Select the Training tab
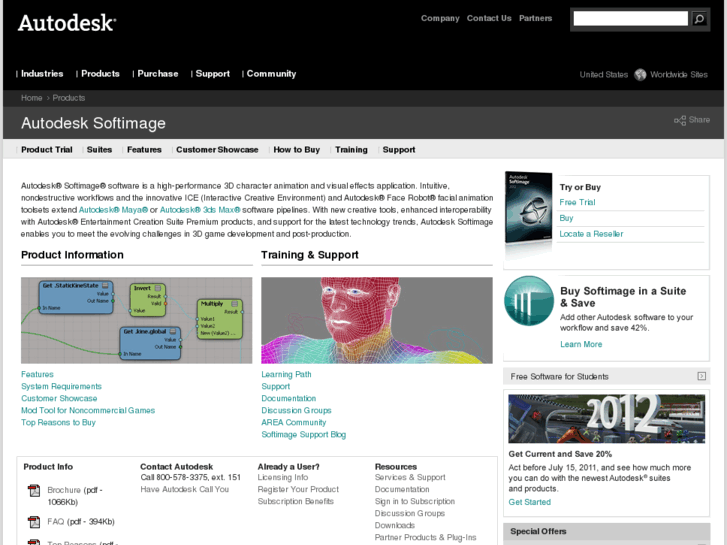The image size is (727, 545). 351,150
